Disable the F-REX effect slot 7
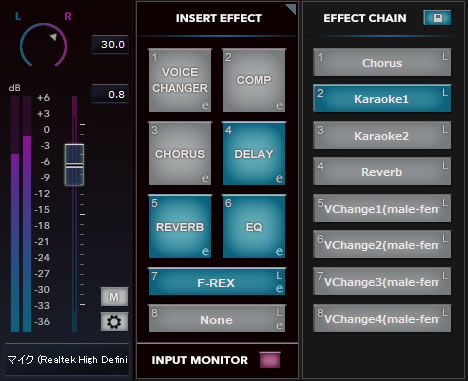The width and height of the screenshot is (468, 381). click(x=217, y=282)
